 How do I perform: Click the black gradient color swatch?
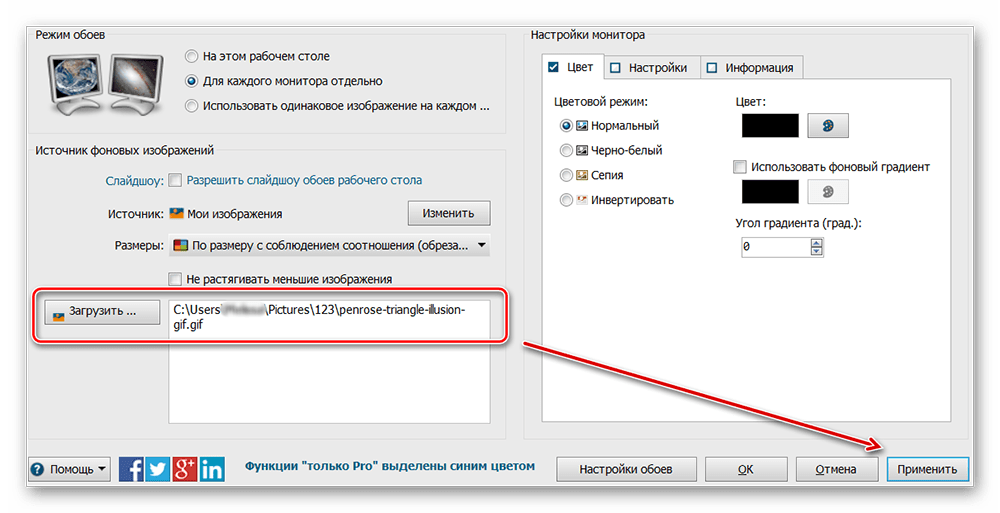coord(770,191)
